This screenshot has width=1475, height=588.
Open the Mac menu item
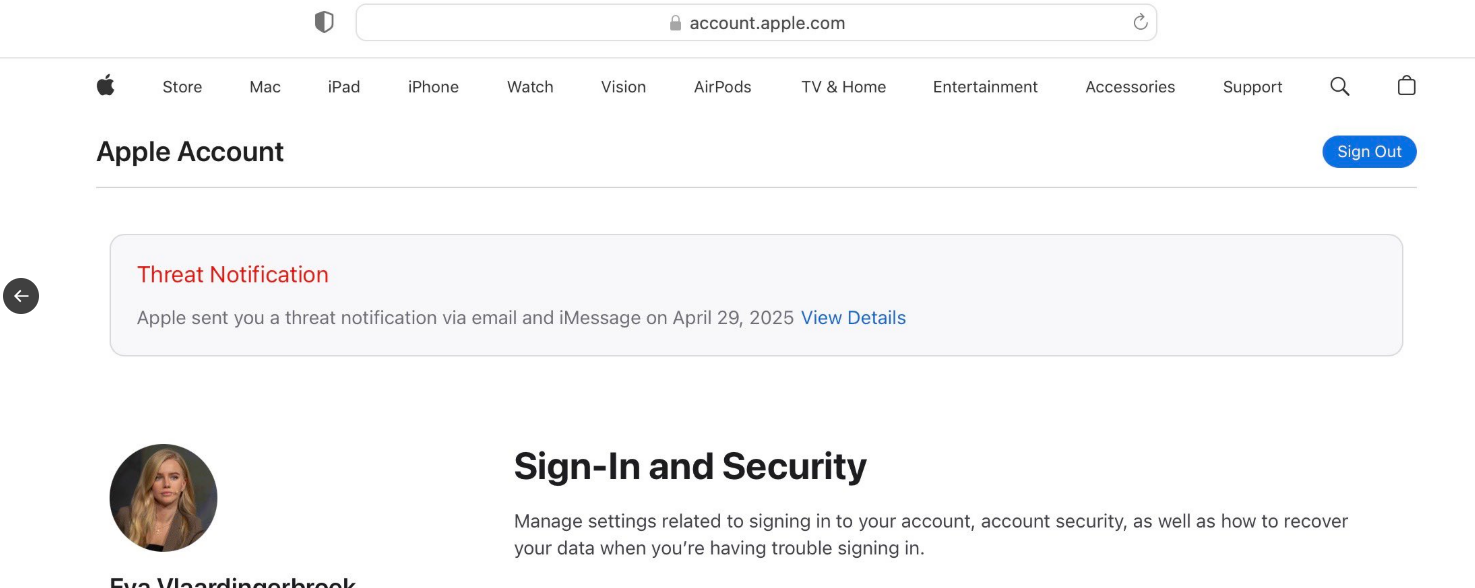265,87
